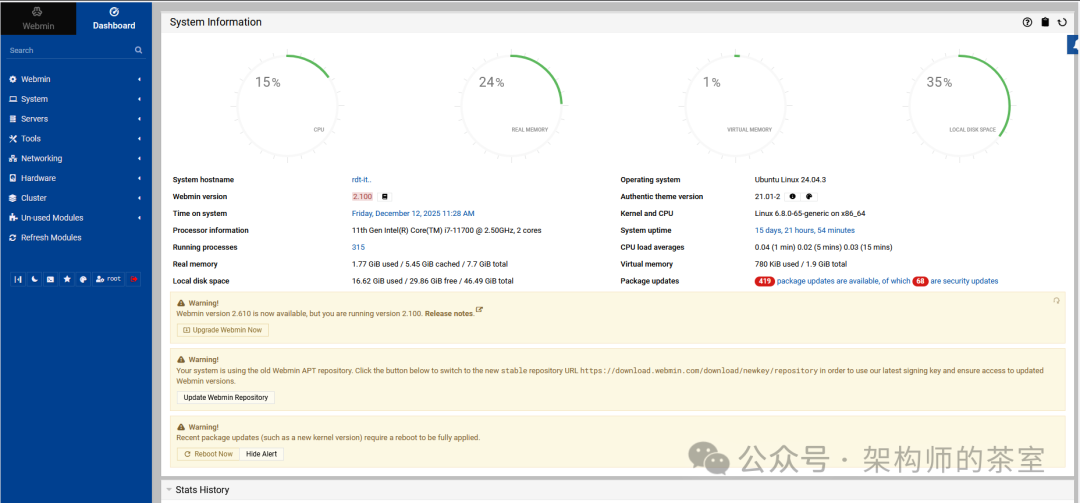Image resolution: width=1080 pixels, height=503 pixels.
Task: Expand the Networking sidebar category
Action: click(76, 158)
